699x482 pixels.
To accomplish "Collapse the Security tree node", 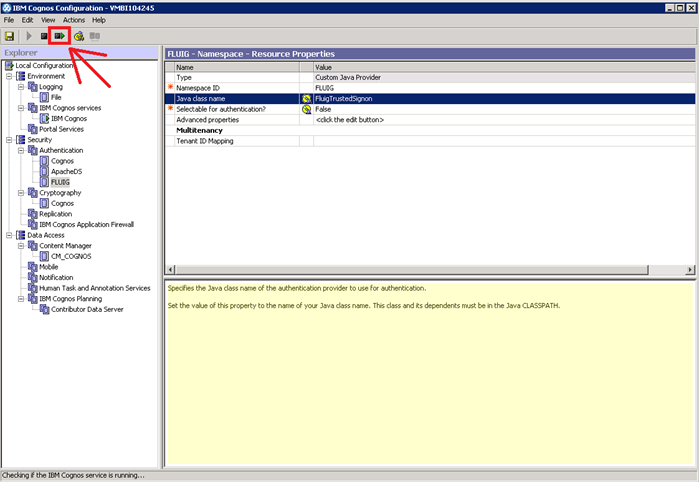I will pos(9,140).
